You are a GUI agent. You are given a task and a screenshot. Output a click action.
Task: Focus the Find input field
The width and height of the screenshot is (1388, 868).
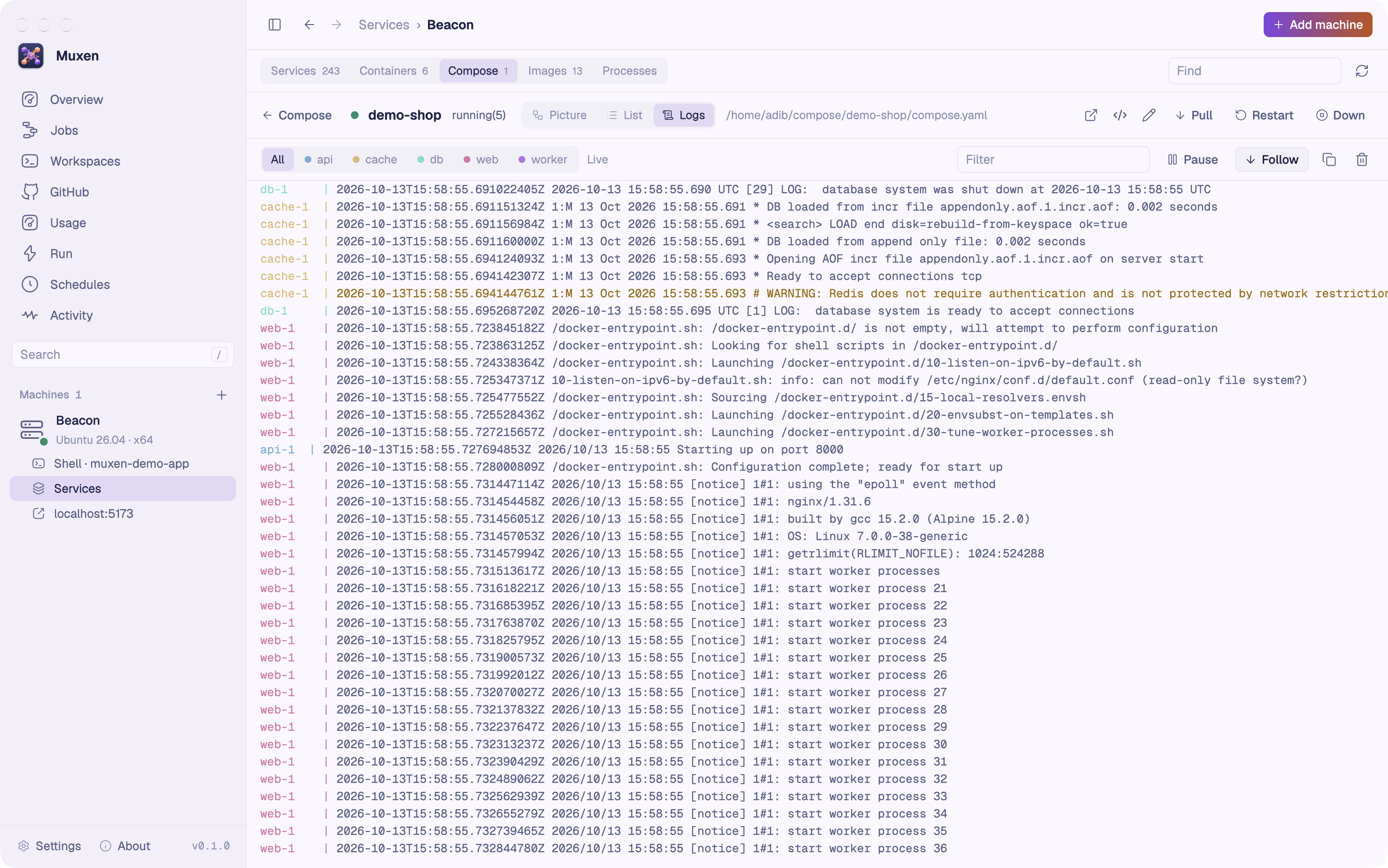[x=1254, y=71]
